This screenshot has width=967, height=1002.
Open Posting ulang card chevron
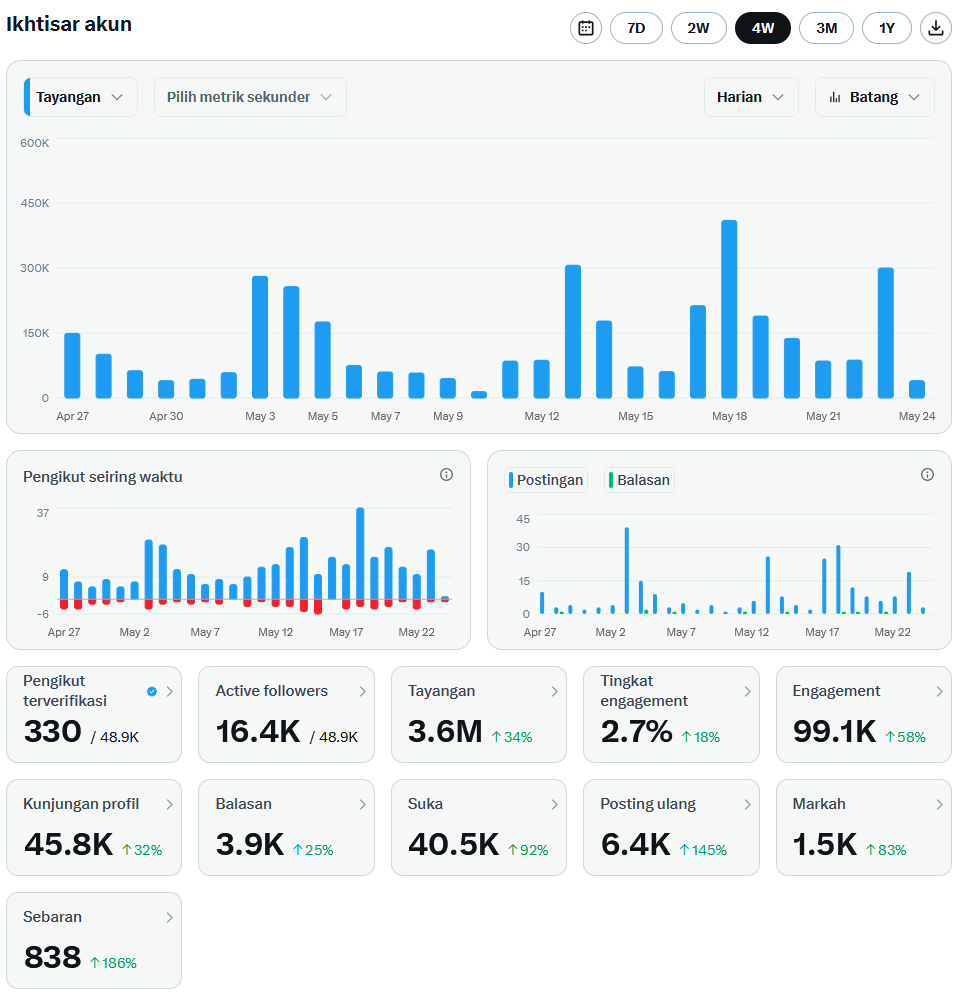(x=747, y=805)
